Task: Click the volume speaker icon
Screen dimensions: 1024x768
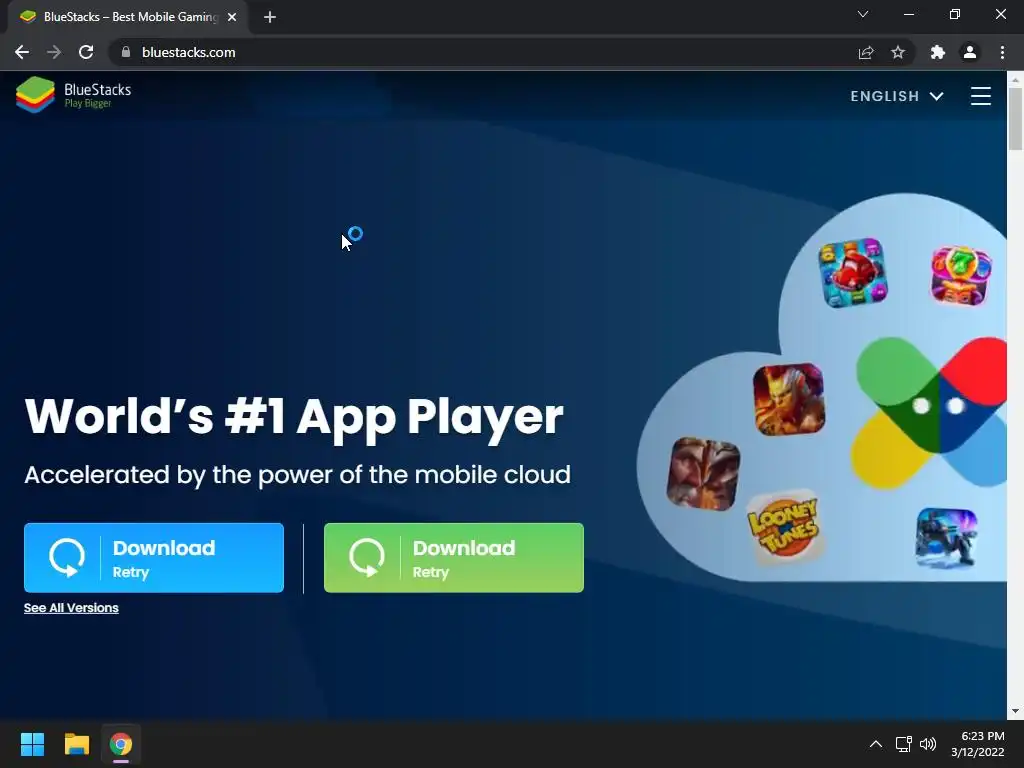Action: (x=927, y=744)
